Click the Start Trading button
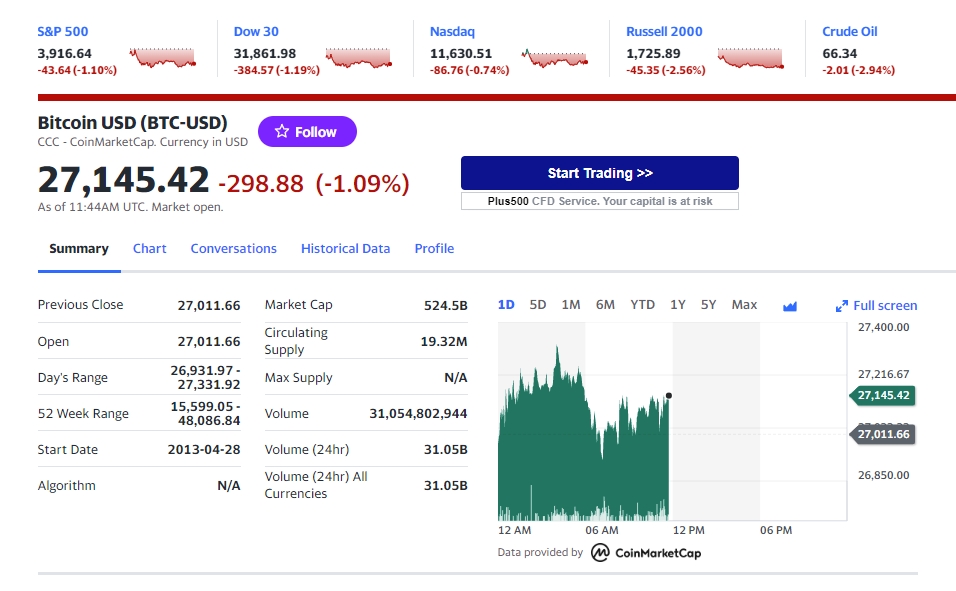The image size is (956, 591). [600, 173]
